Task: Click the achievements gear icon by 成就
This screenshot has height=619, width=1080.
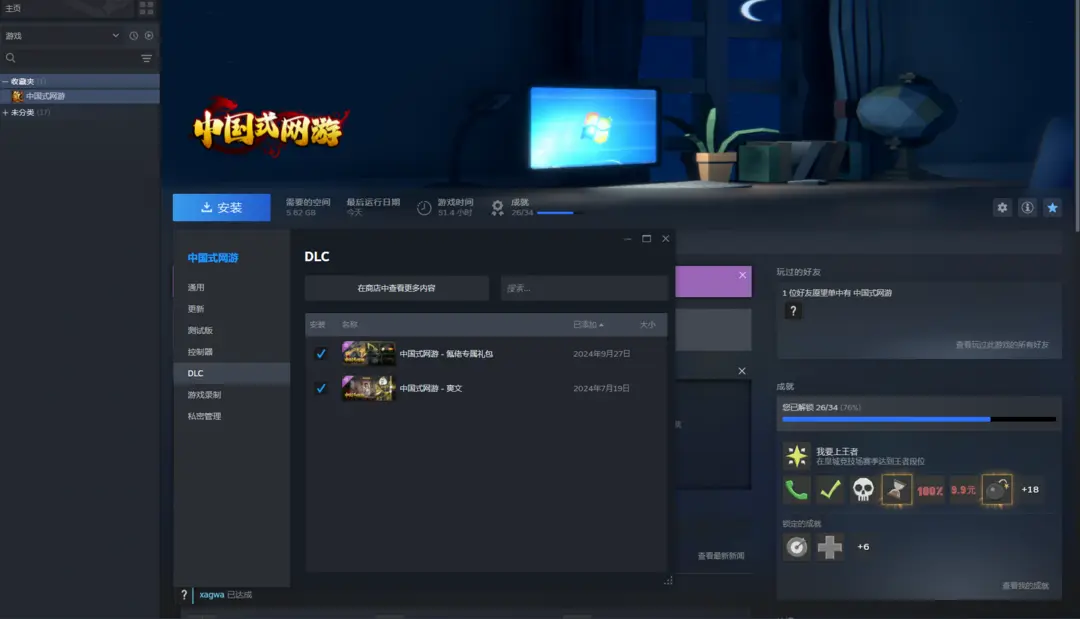Action: click(x=497, y=207)
